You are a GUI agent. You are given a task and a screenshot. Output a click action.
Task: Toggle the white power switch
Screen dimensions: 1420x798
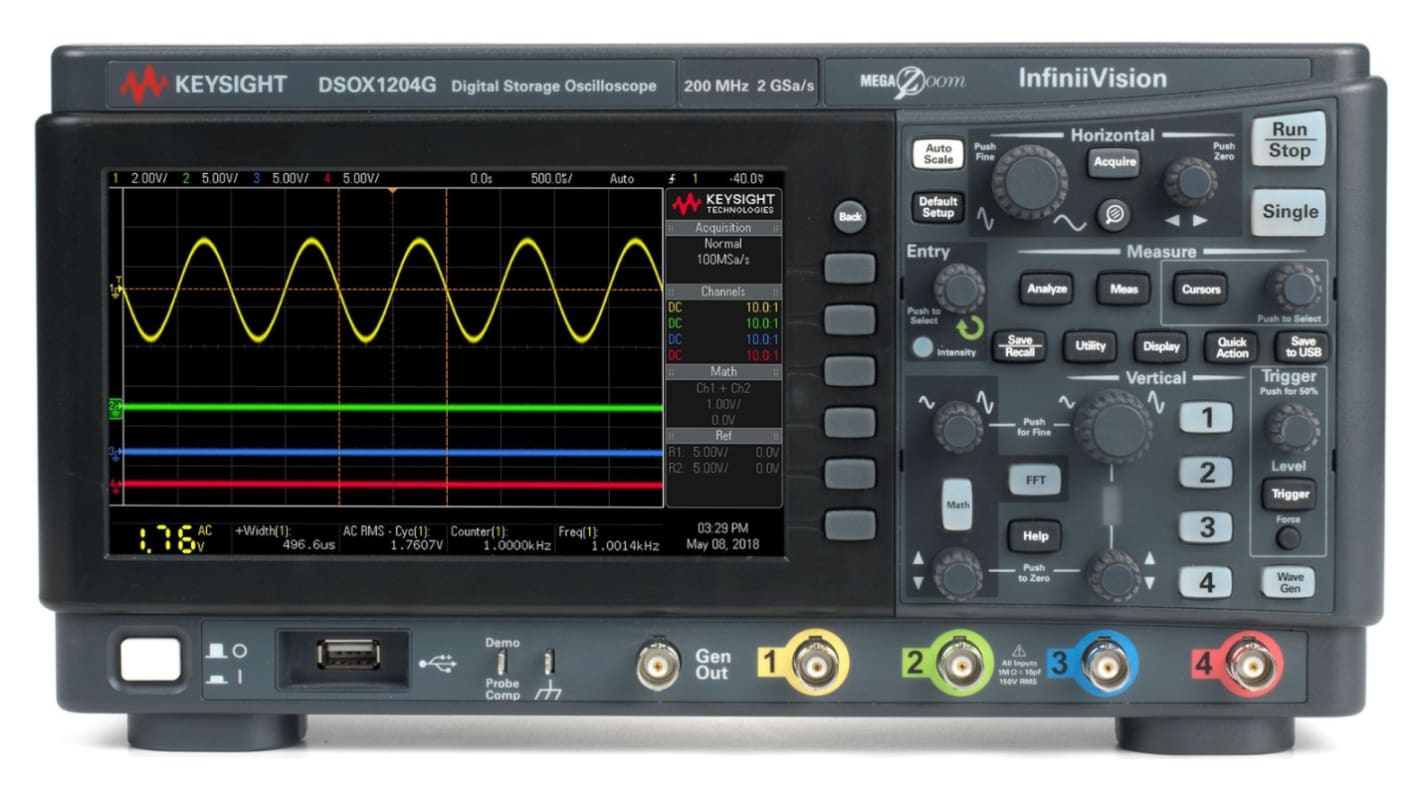coord(151,660)
